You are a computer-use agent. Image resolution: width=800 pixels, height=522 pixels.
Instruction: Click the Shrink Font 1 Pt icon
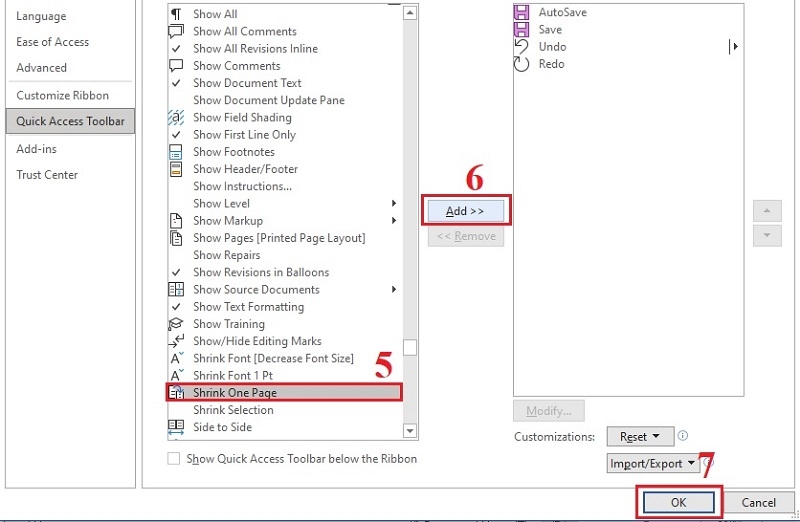pyautogui.click(x=176, y=376)
